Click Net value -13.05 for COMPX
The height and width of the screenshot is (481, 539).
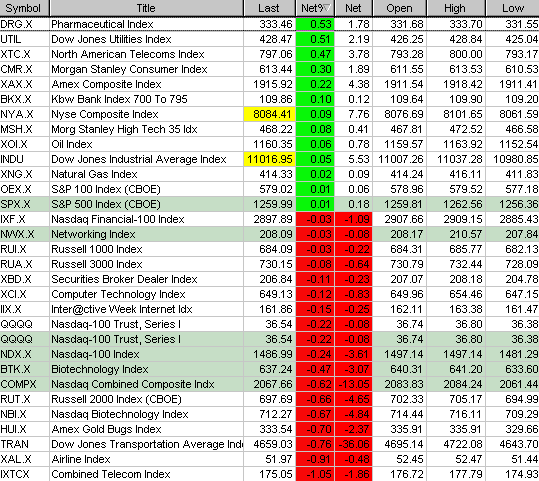[353, 384]
